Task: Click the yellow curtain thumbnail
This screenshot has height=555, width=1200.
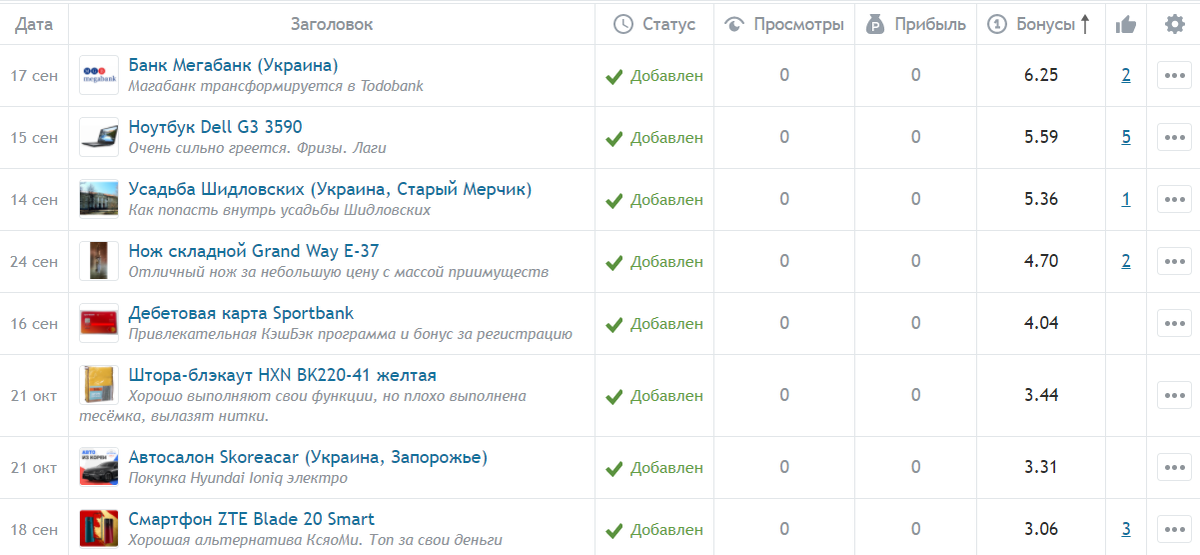Action: (x=99, y=386)
